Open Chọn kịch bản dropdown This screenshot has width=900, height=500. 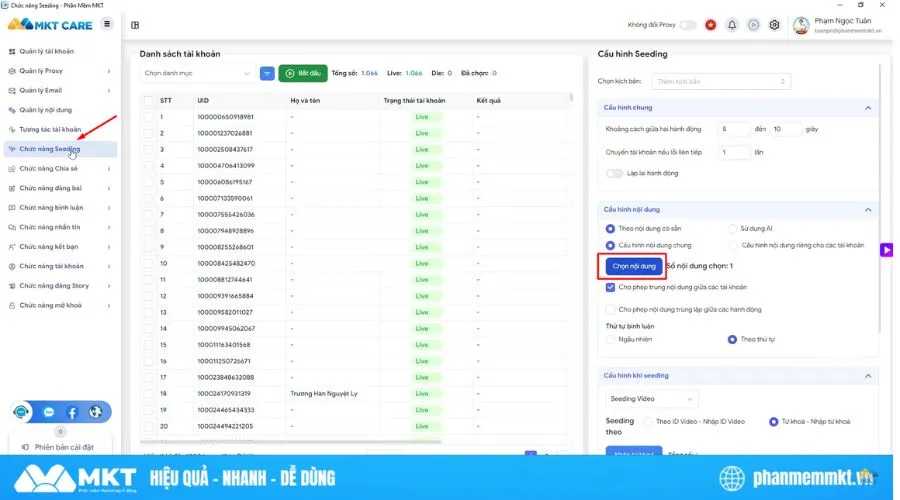click(x=721, y=82)
